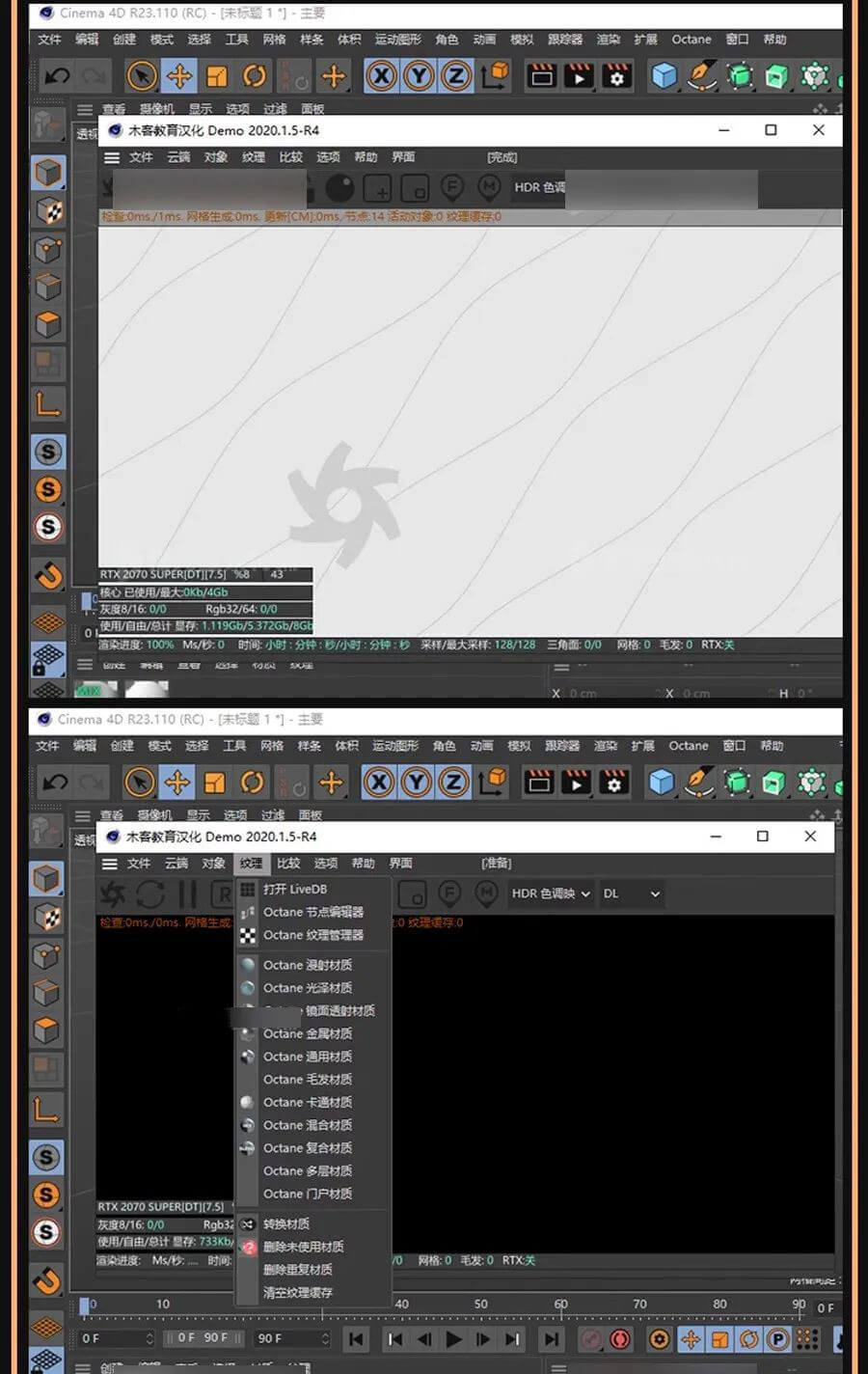
Task: Toggle position keyframe recording
Action: point(691,1339)
